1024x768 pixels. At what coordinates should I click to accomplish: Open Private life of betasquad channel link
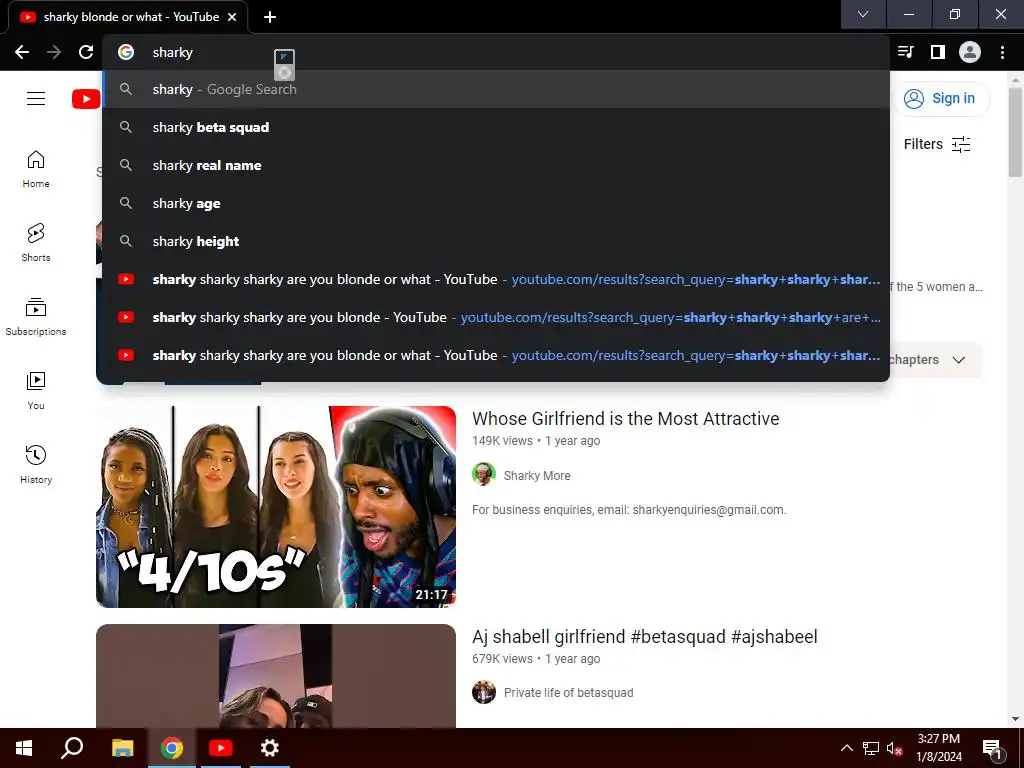coord(568,693)
